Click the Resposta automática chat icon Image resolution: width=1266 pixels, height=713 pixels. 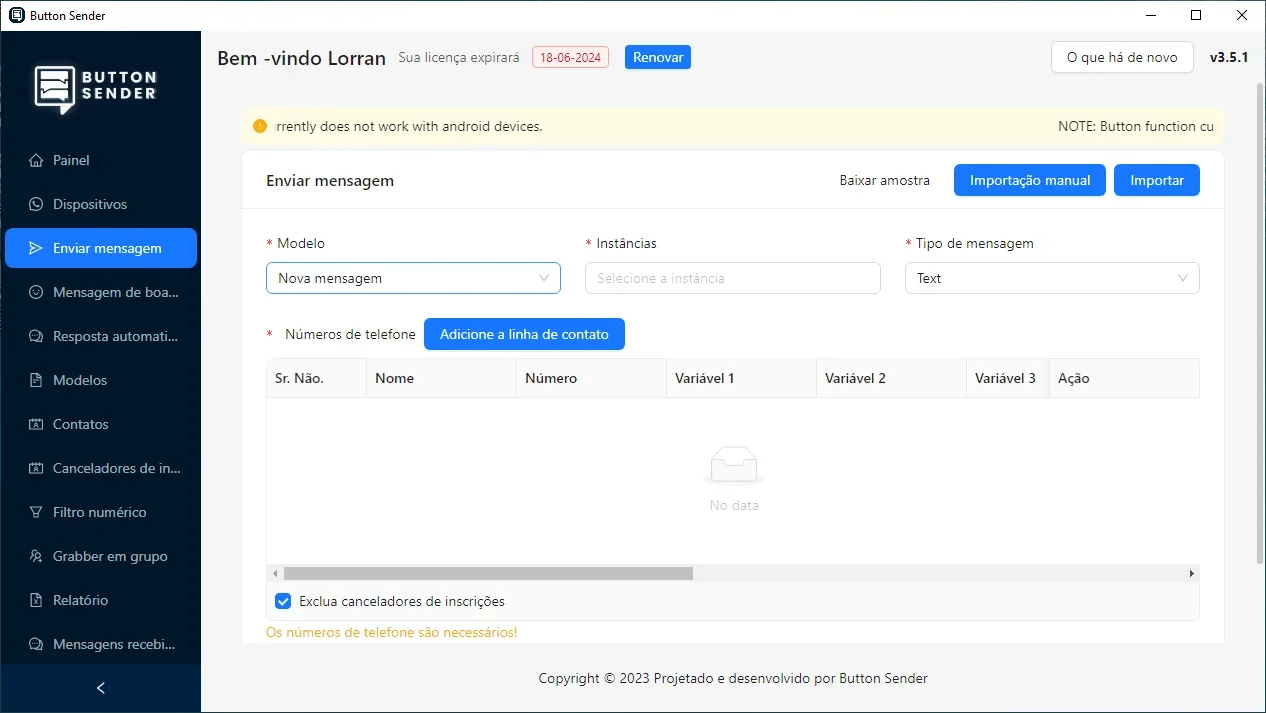[36, 336]
